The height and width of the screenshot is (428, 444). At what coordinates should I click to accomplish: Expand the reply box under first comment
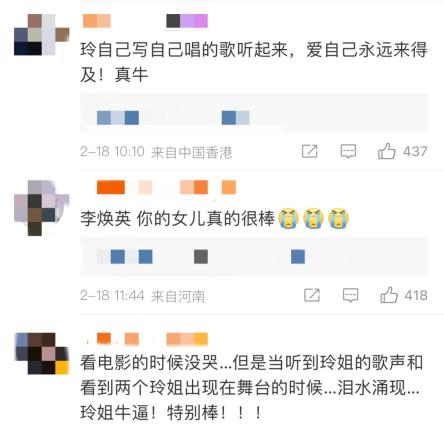click(x=254, y=113)
